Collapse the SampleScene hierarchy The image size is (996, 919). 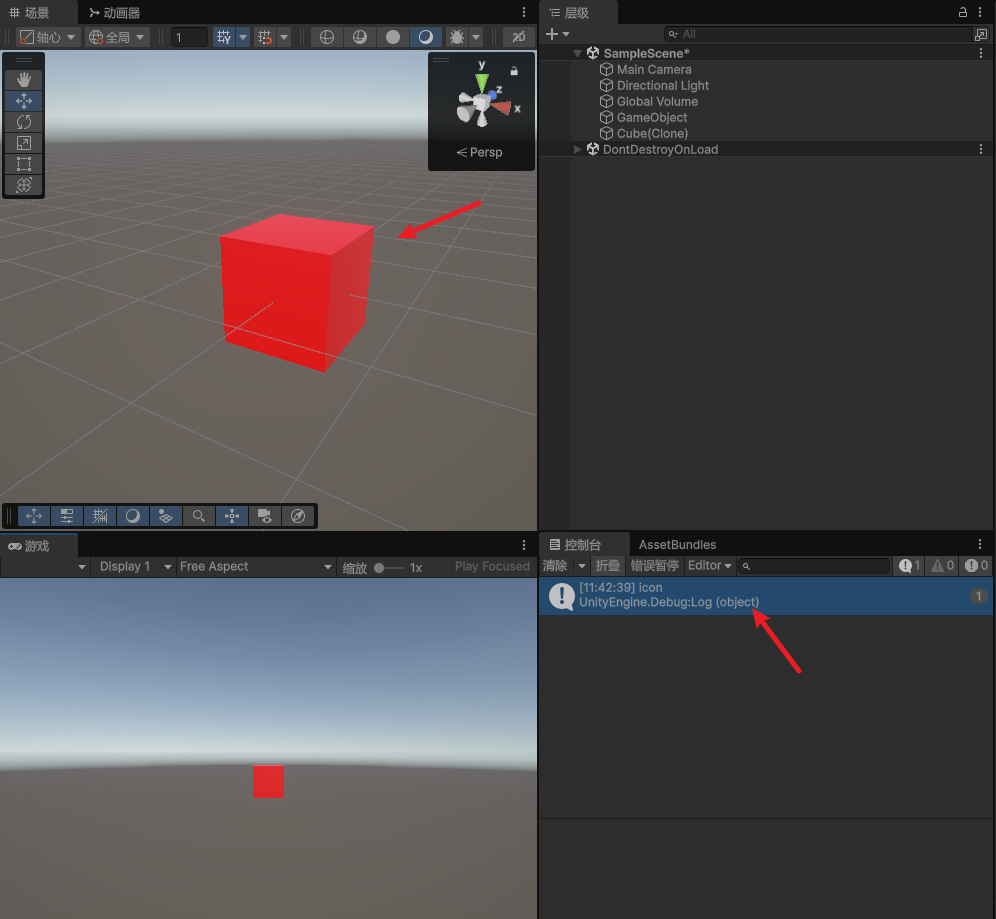click(x=578, y=53)
